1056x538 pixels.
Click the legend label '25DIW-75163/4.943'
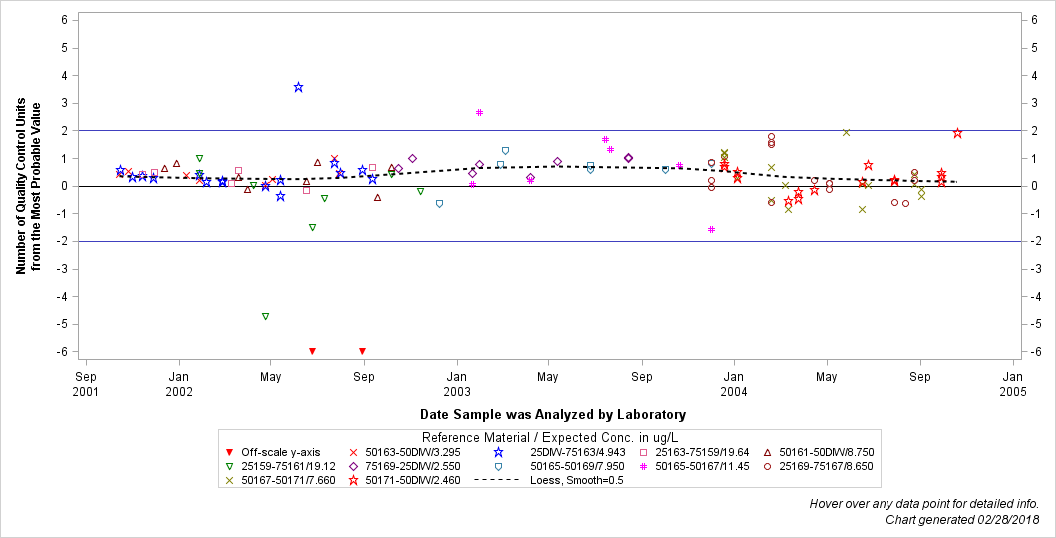pyautogui.click(x=578, y=452)
